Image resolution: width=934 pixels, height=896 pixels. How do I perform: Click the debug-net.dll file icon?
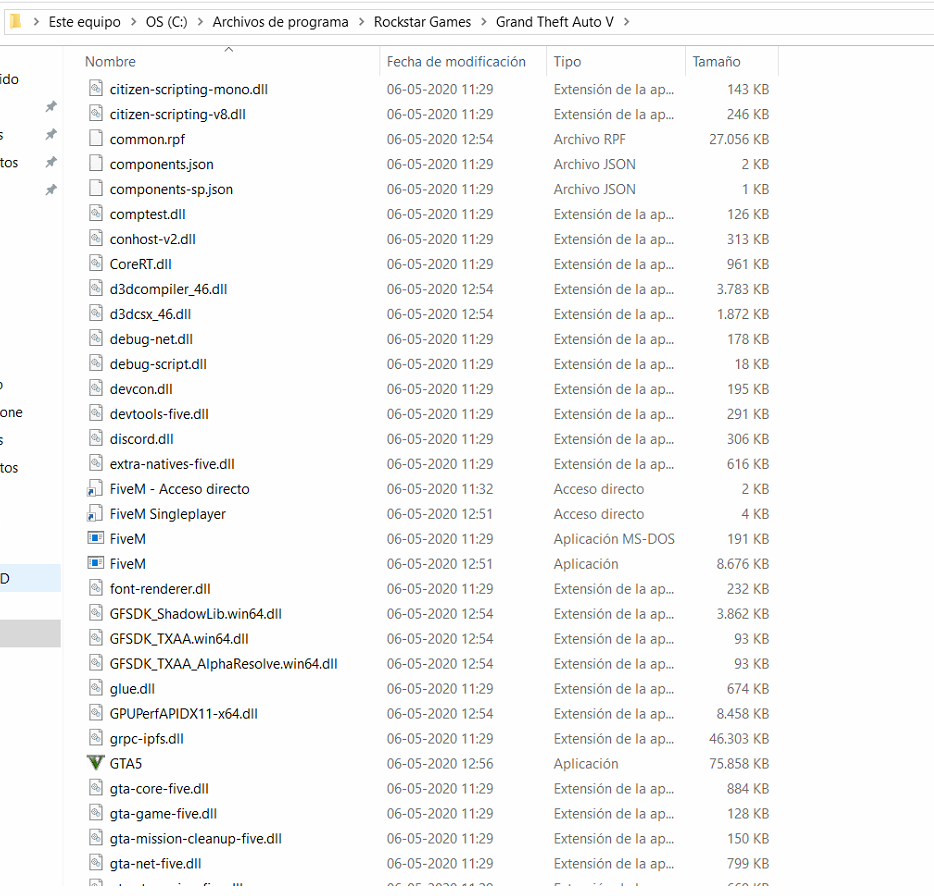[95, 339]
